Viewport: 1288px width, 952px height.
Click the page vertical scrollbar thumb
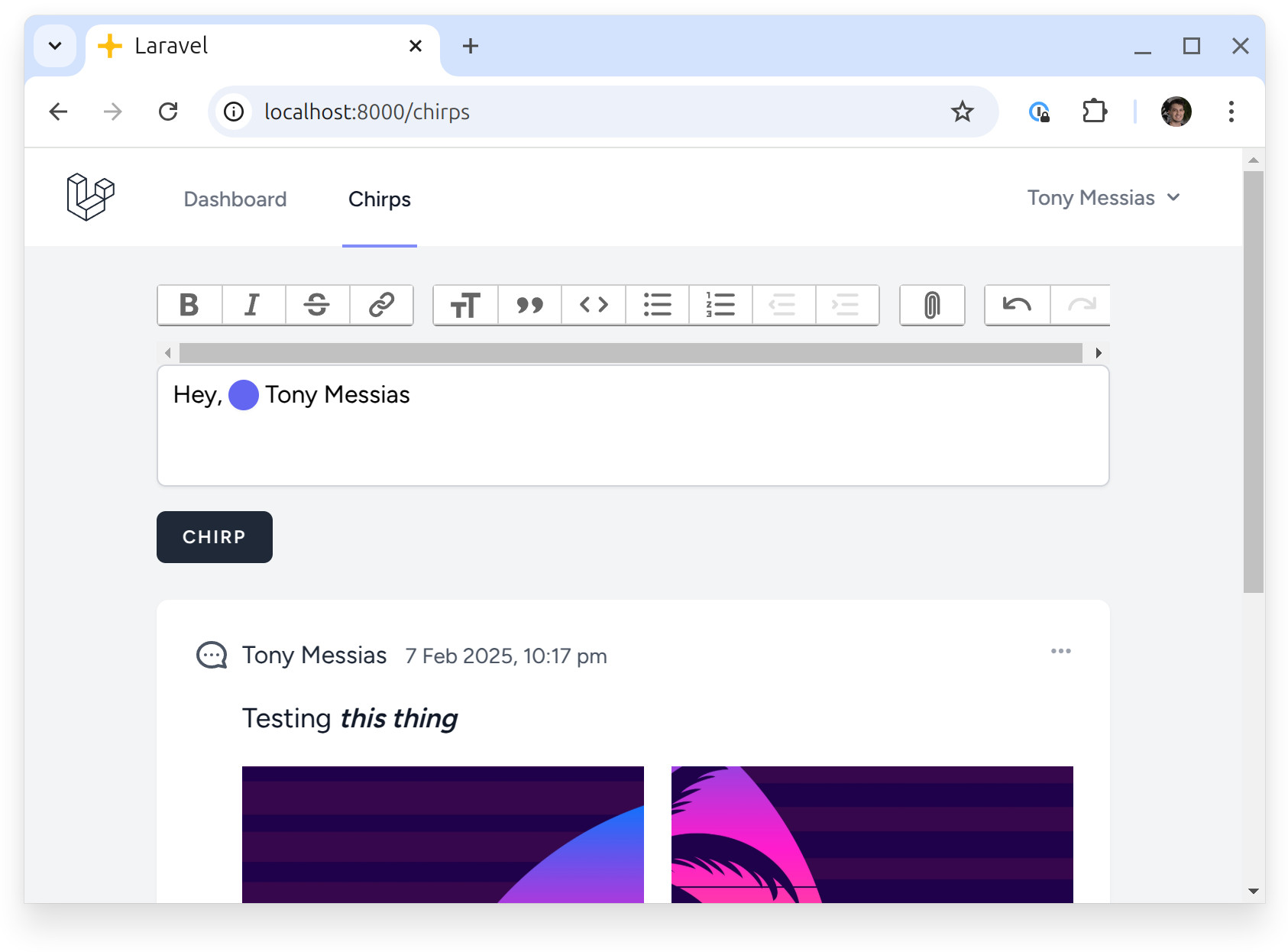[1254, 382]
